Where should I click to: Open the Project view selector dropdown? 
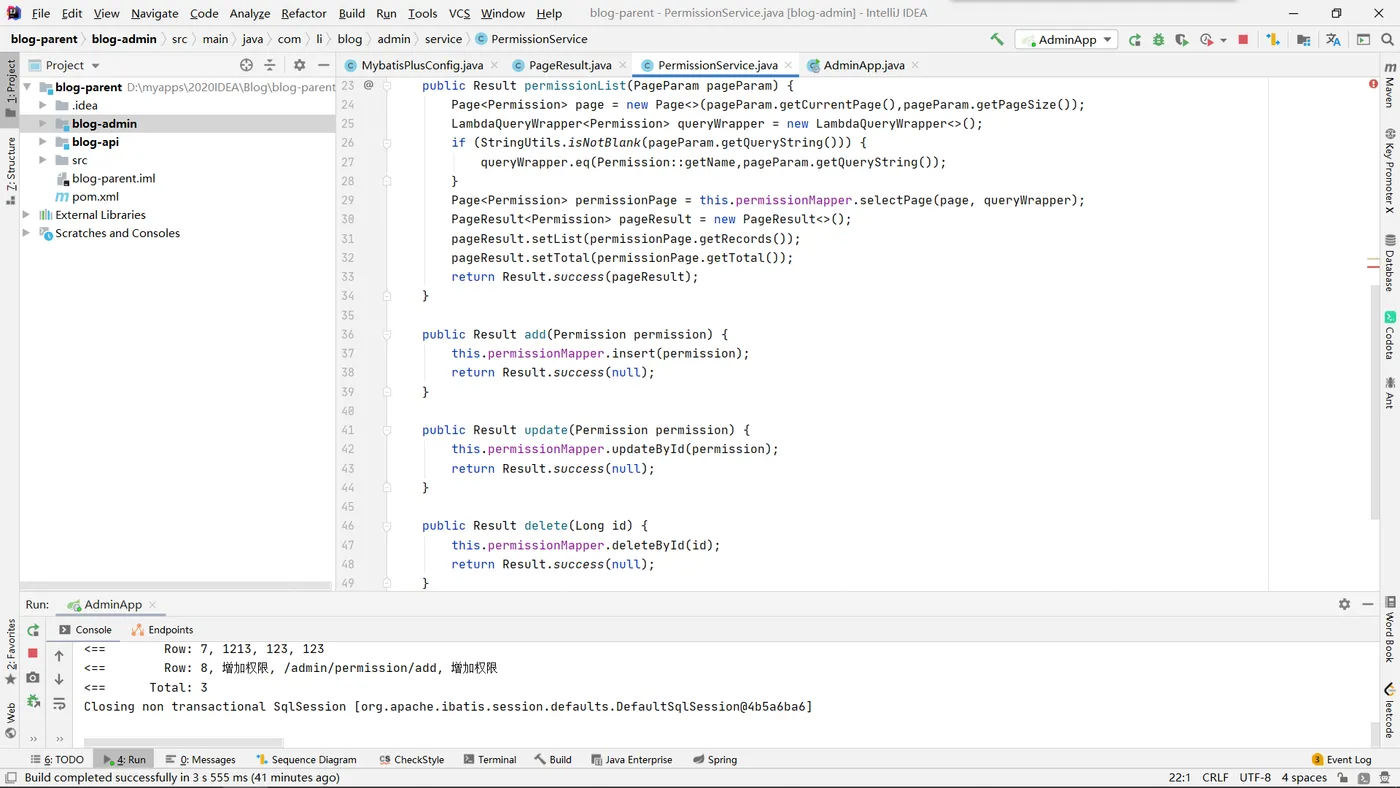coord(65,65)
